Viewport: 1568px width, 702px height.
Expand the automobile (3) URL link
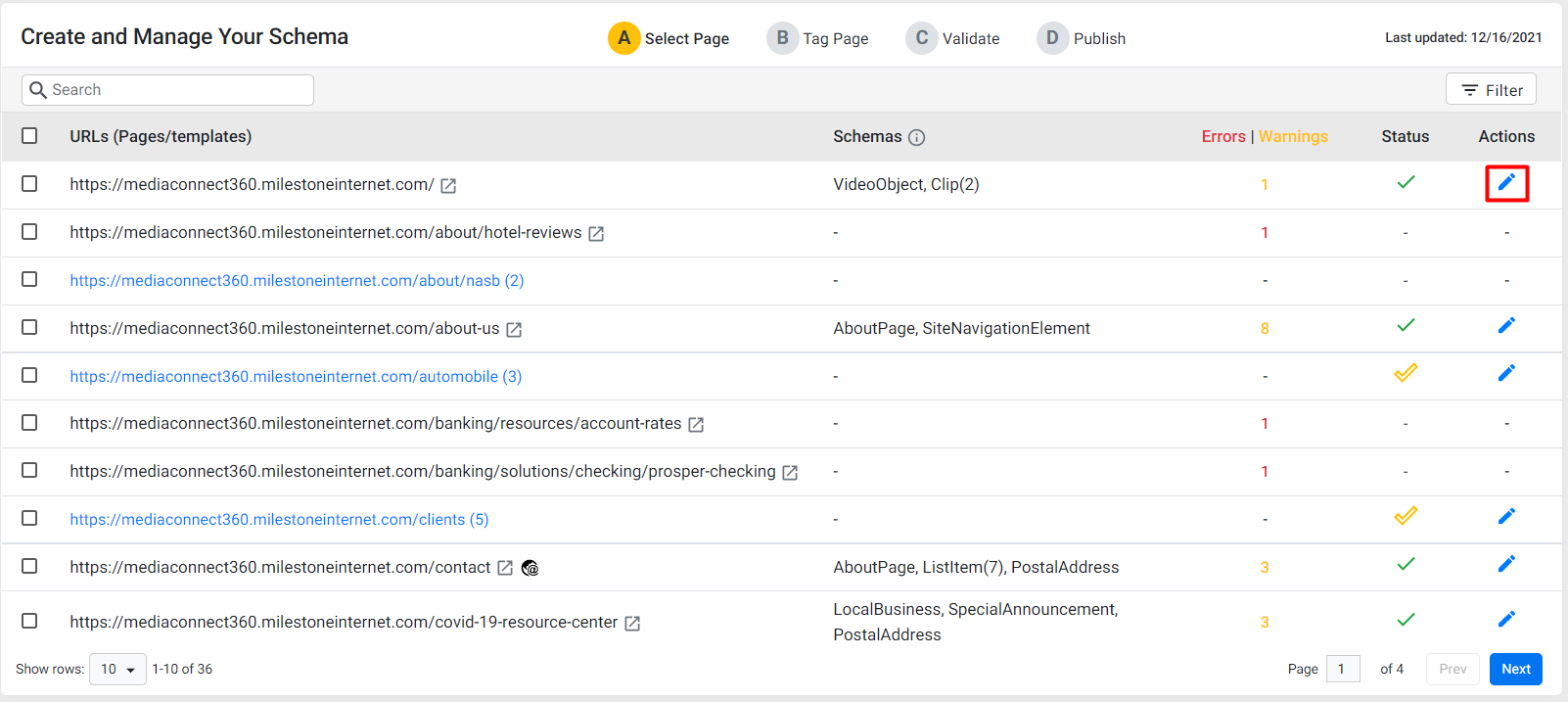tap(296, 376)
